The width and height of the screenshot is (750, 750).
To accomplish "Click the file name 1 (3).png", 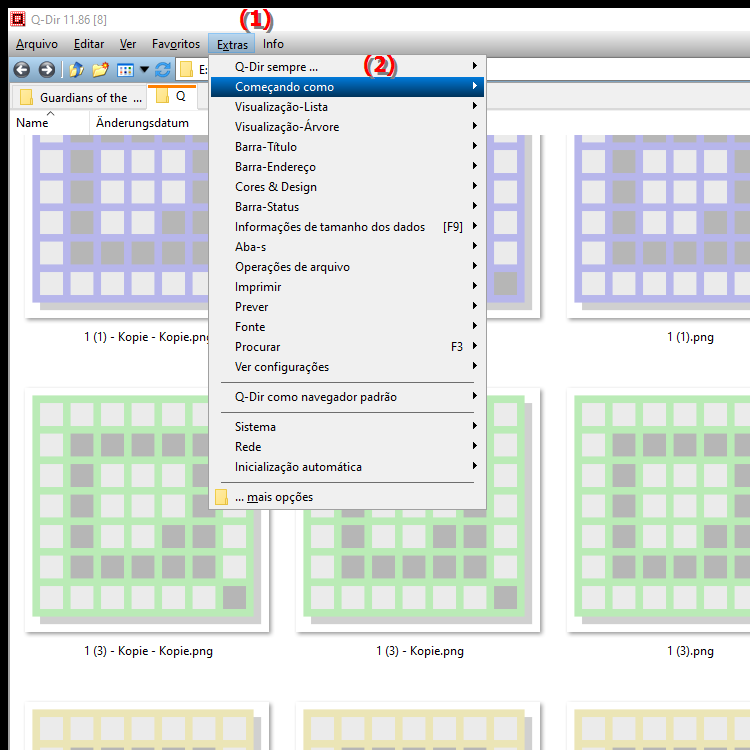I will (690, 651).
